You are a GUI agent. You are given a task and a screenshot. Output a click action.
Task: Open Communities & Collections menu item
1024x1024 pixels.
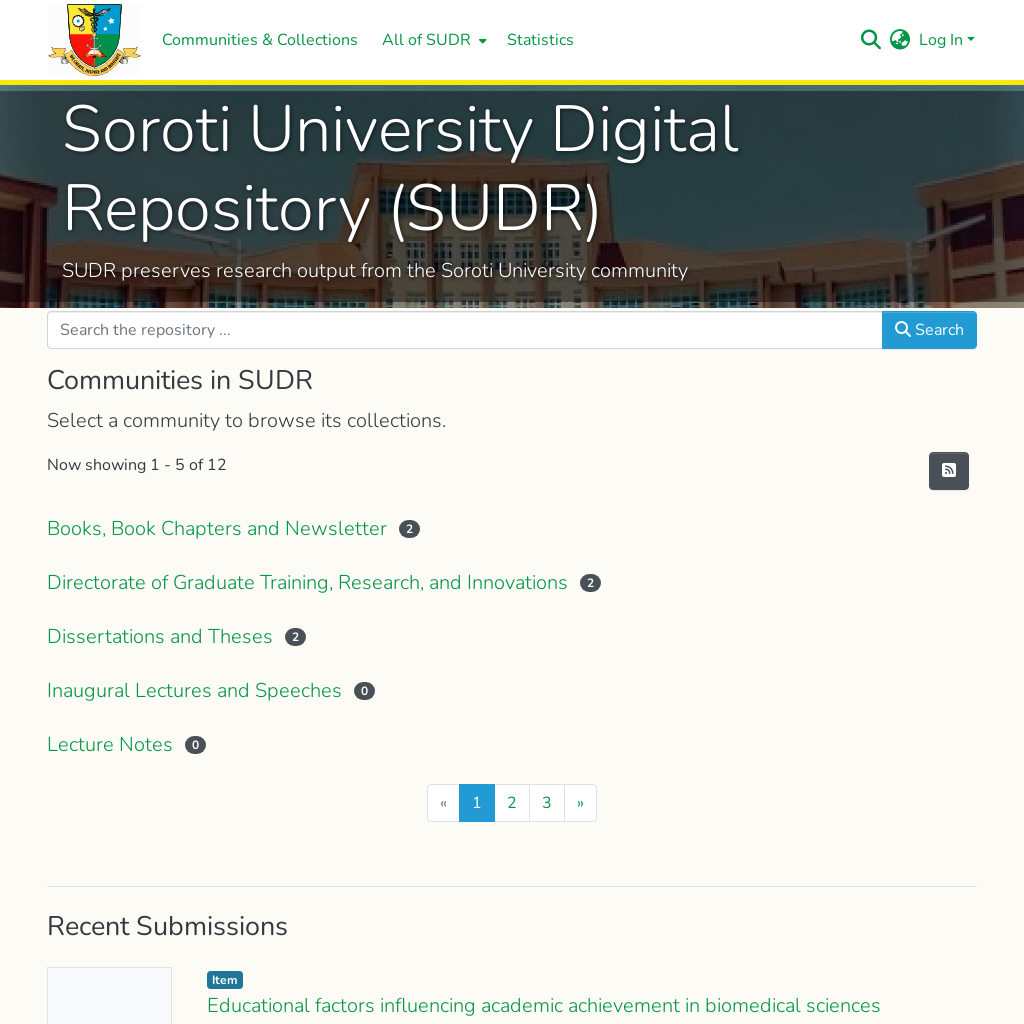point(259,40)
